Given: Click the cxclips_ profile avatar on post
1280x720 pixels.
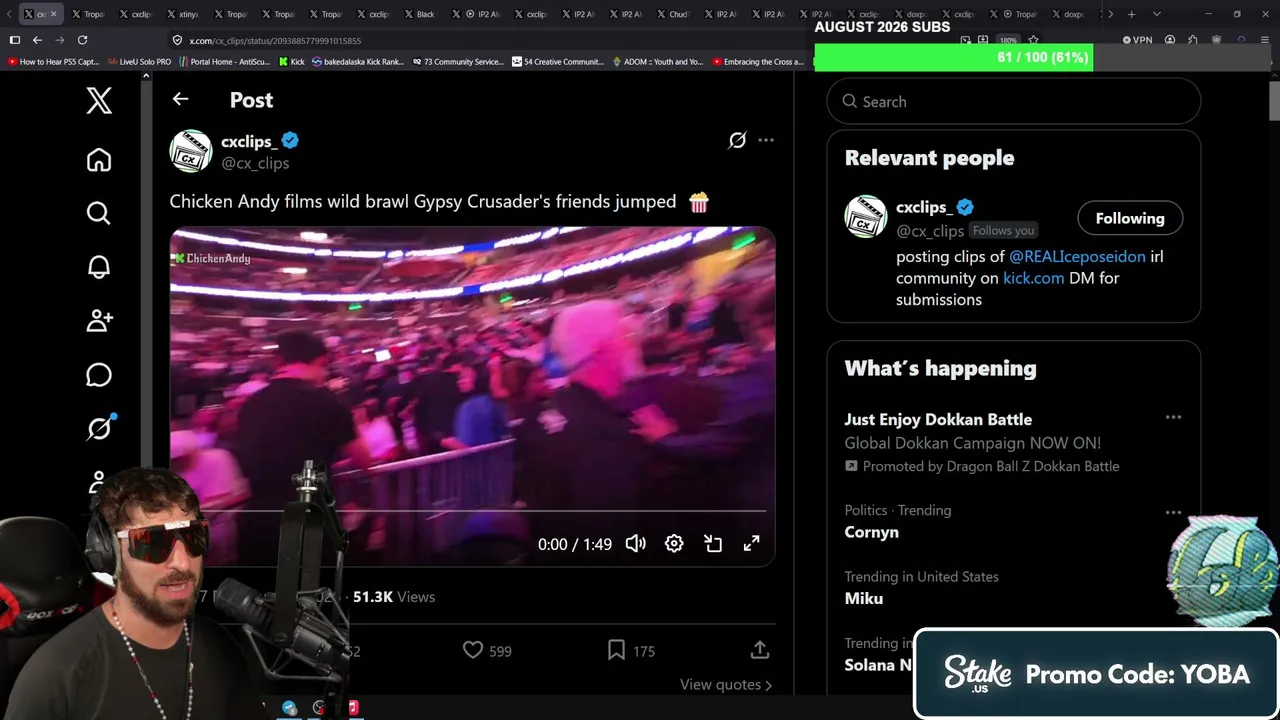Looking at the screenshot, I should [191, 151].
